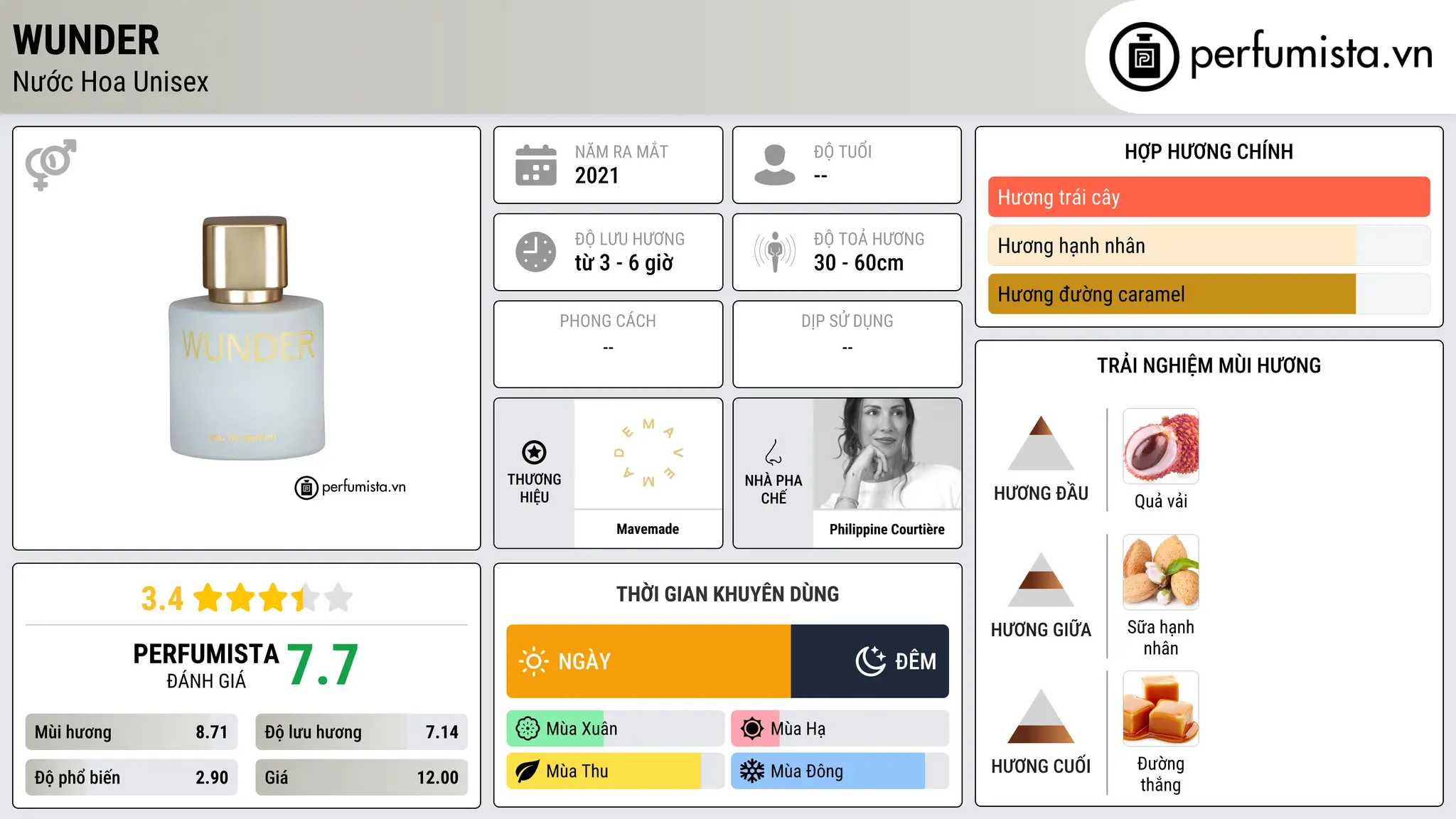Click the calendar icon beside Năm ra mắt

coord(536,165)
